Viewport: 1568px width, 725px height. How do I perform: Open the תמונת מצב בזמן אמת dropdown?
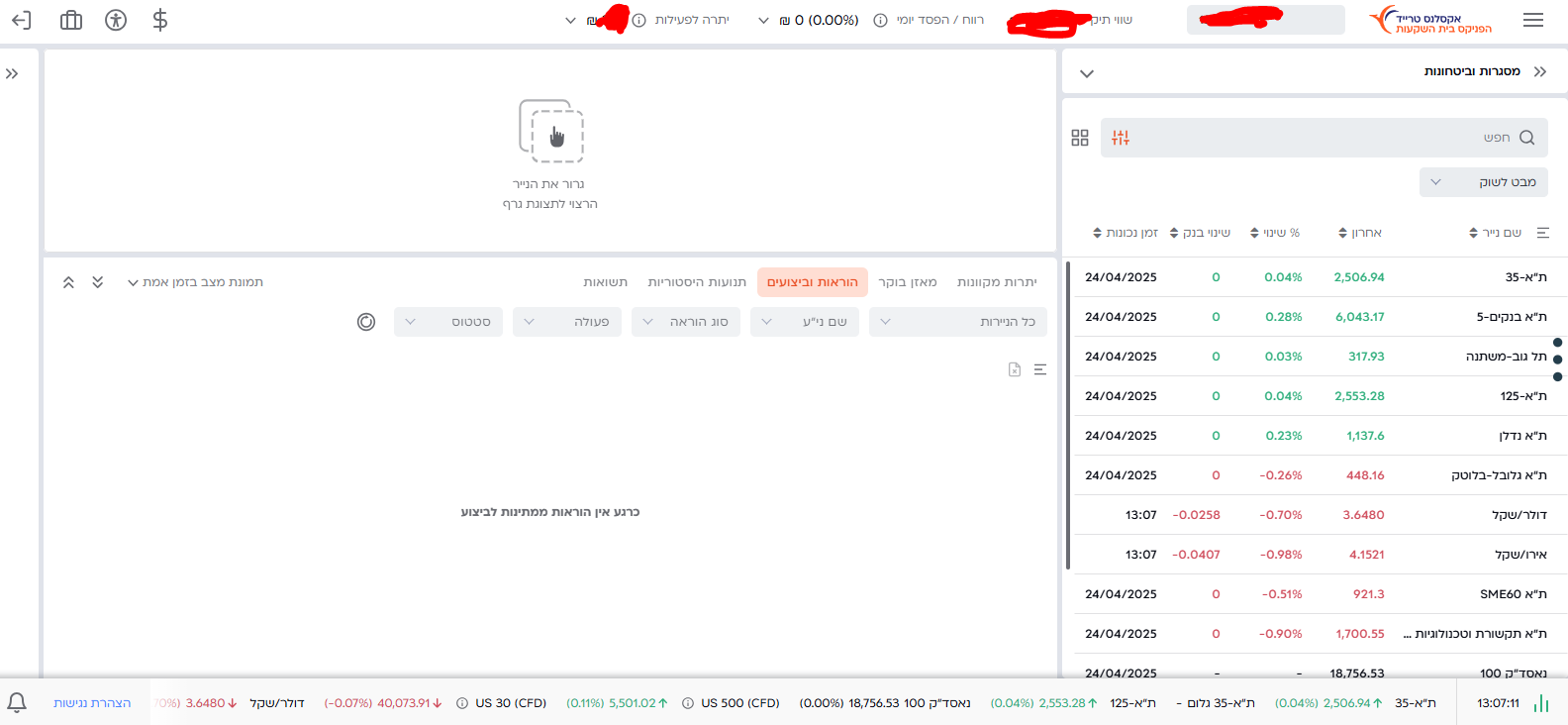pos(196,282)
